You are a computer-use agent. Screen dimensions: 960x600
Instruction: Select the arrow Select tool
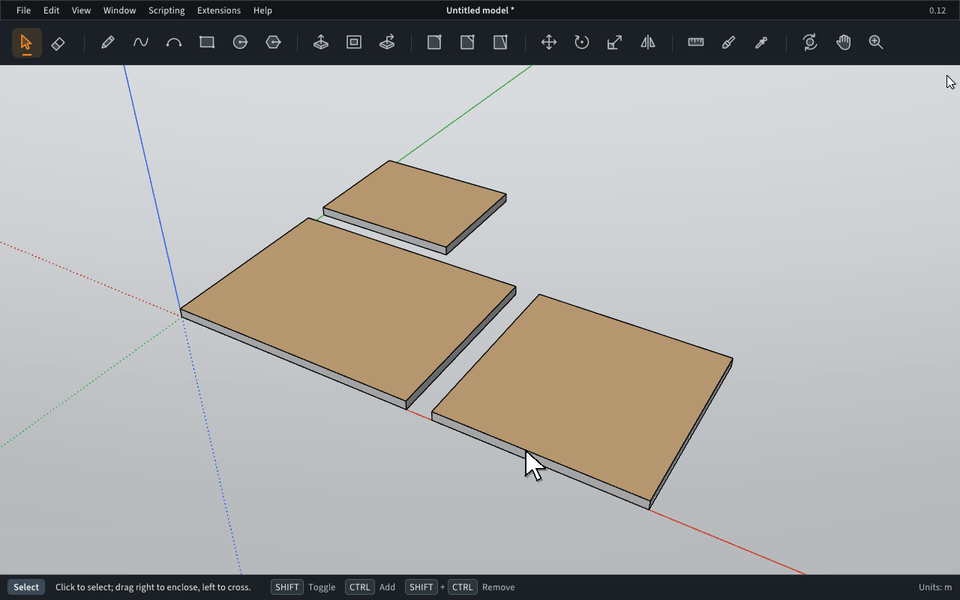click(26, 42)
